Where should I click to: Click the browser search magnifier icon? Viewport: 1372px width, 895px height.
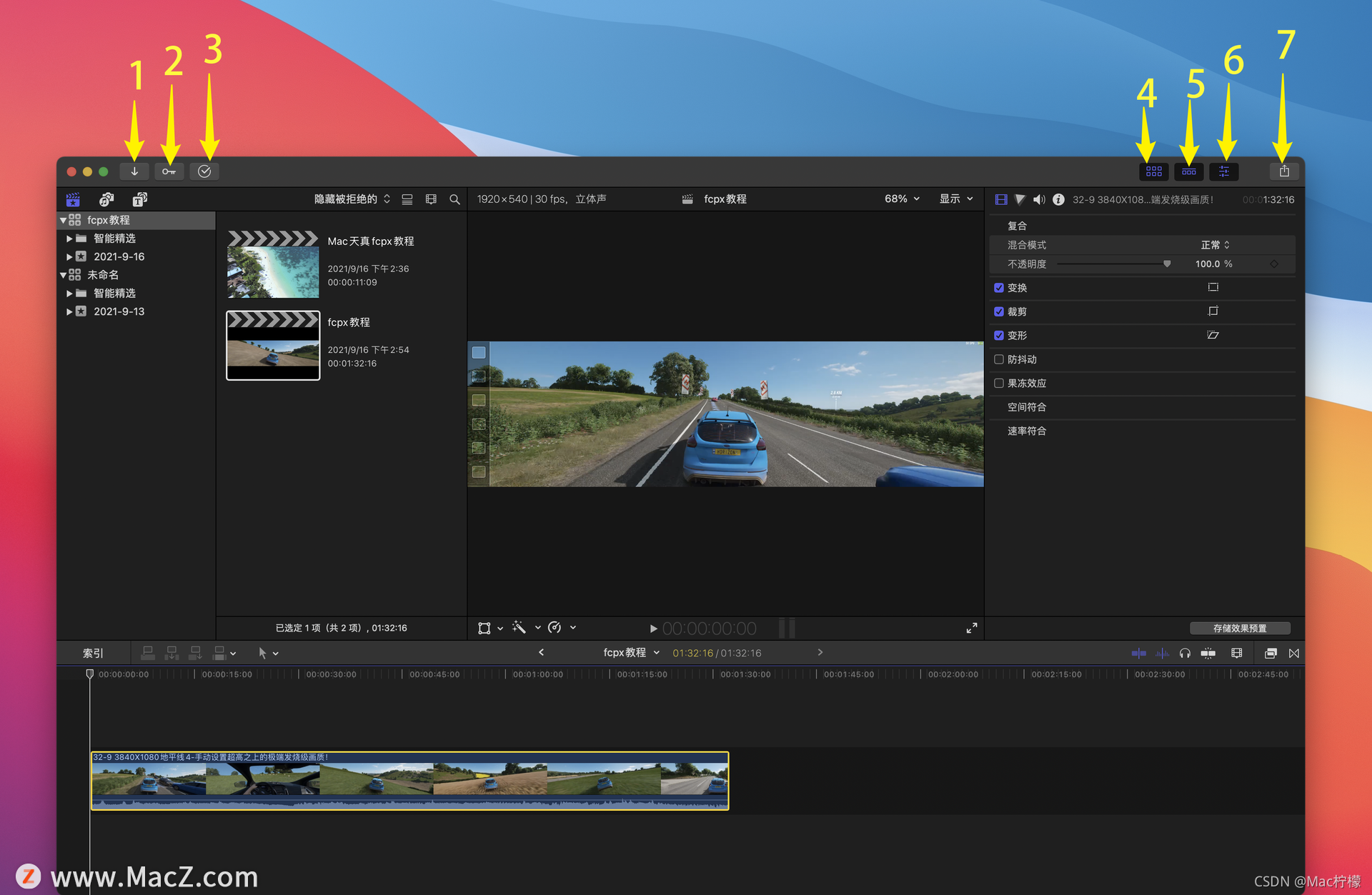click(x=454, y=199)
